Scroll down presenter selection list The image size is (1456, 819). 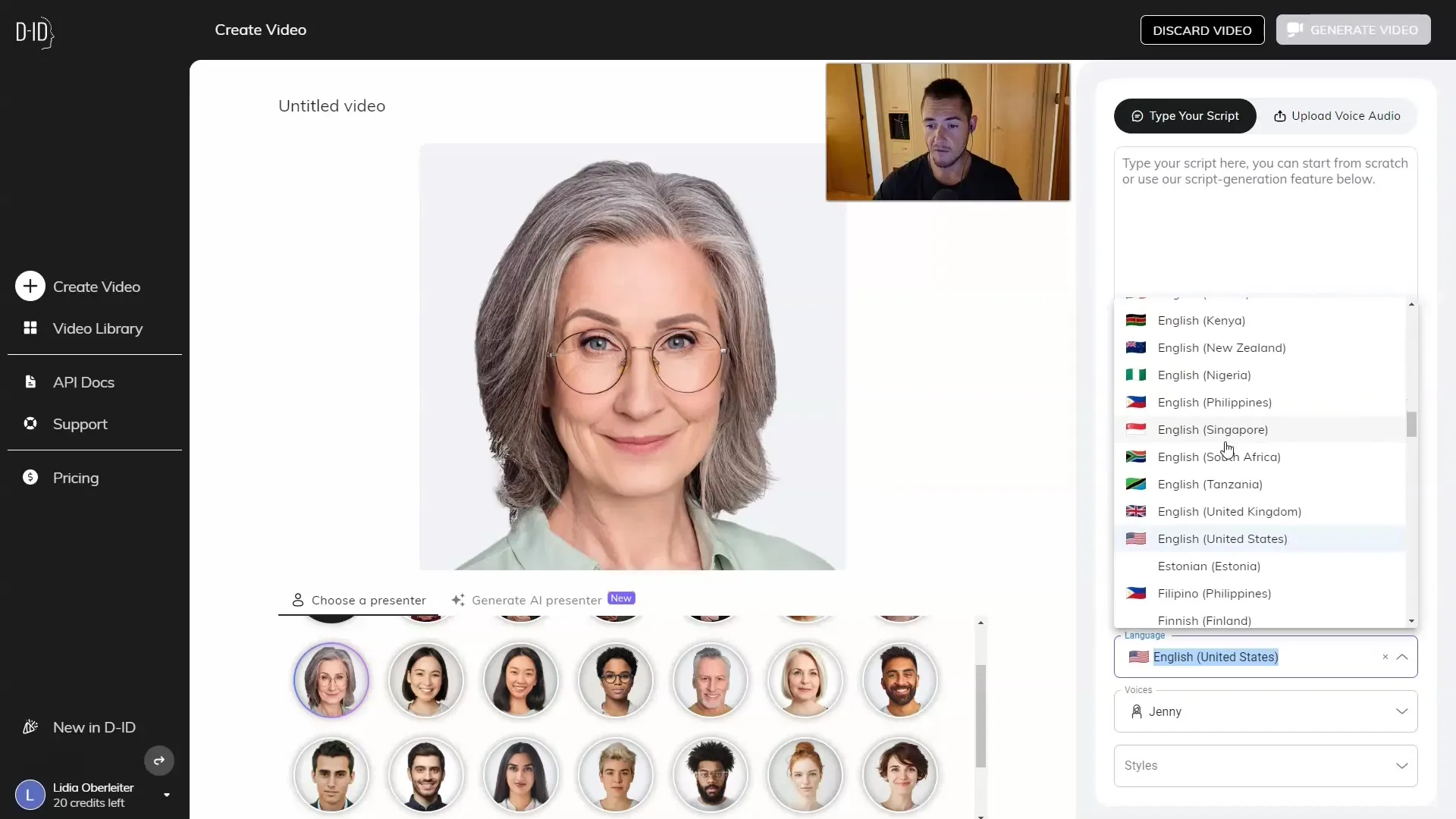coord(981,815)
